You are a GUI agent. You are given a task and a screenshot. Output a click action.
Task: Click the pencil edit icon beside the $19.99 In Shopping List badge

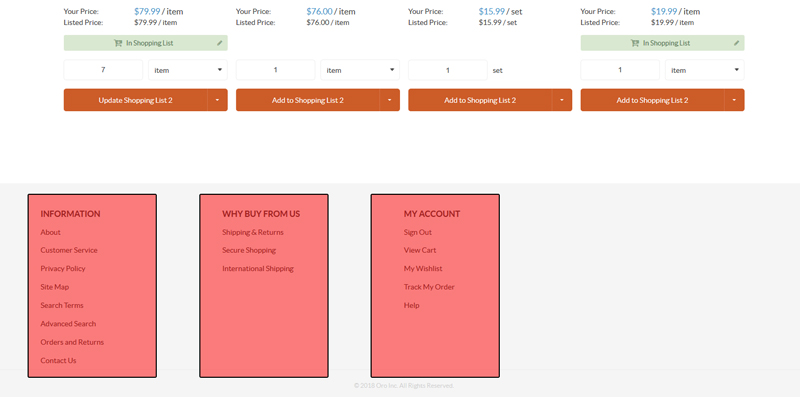tap(736, 43)
